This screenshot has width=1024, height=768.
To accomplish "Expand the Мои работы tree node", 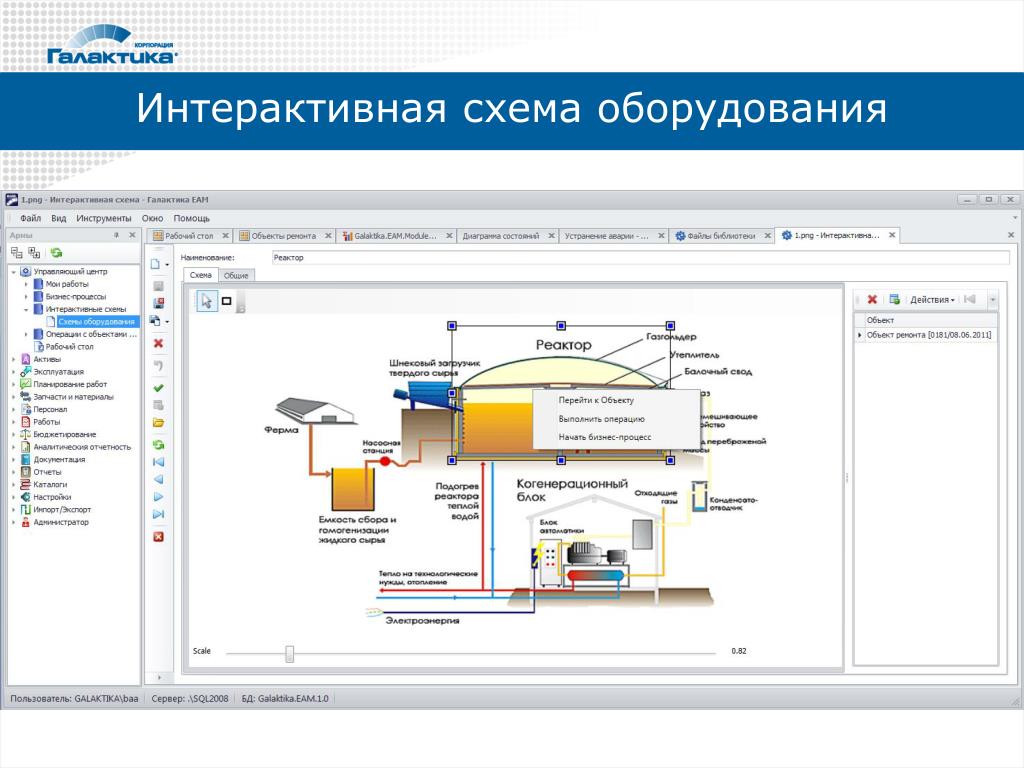I will pos(26,284).
